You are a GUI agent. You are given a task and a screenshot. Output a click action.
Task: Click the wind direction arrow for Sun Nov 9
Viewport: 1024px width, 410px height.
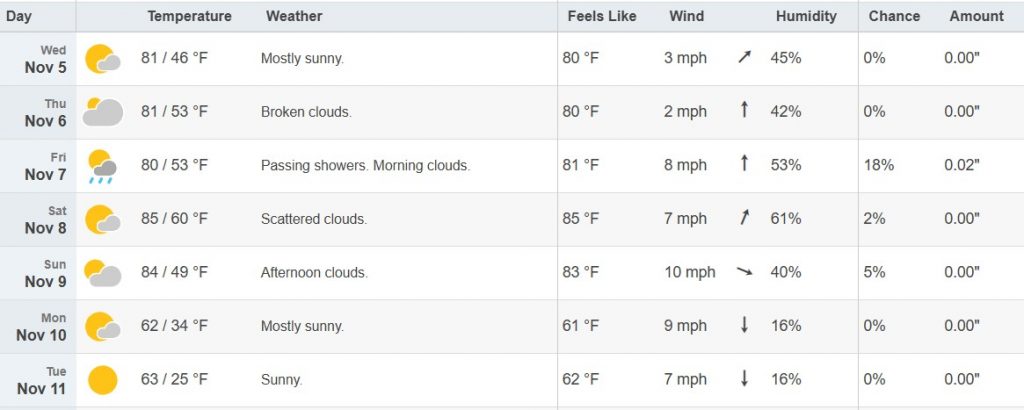pos(744,272)
